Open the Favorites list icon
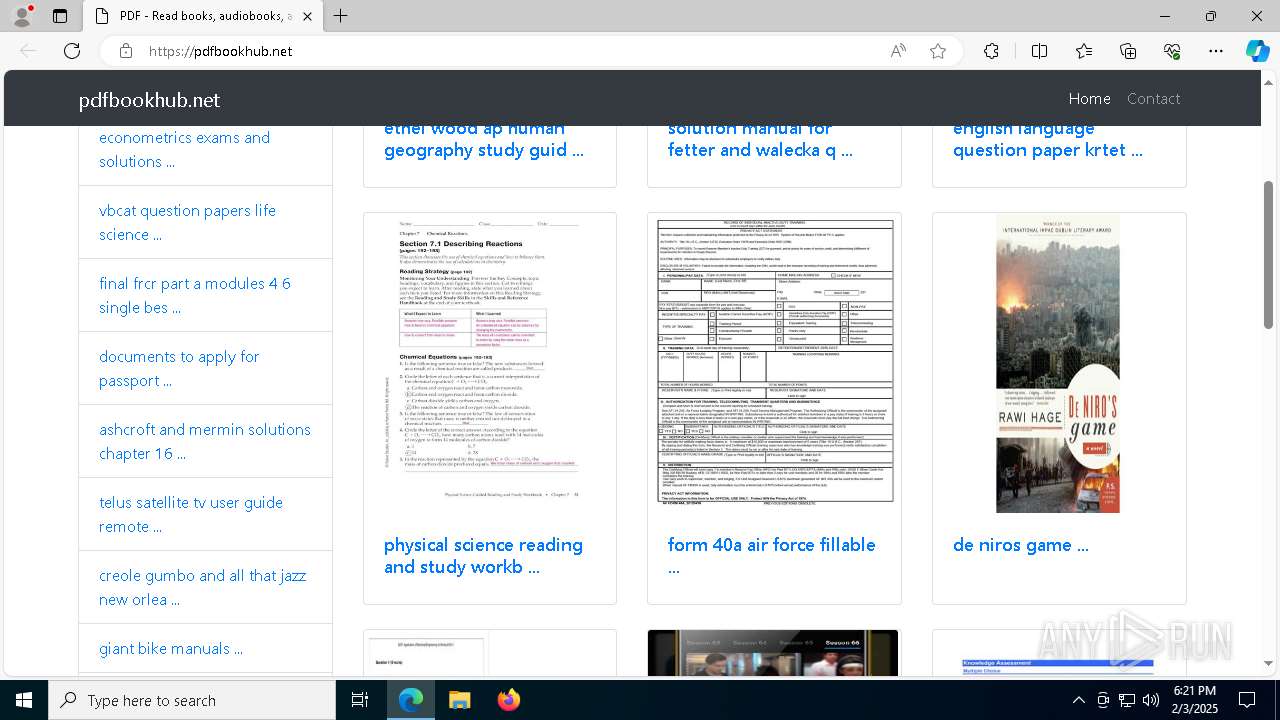The width and height of the screenshot is (1280, 720). click(x=1084, y=51)
